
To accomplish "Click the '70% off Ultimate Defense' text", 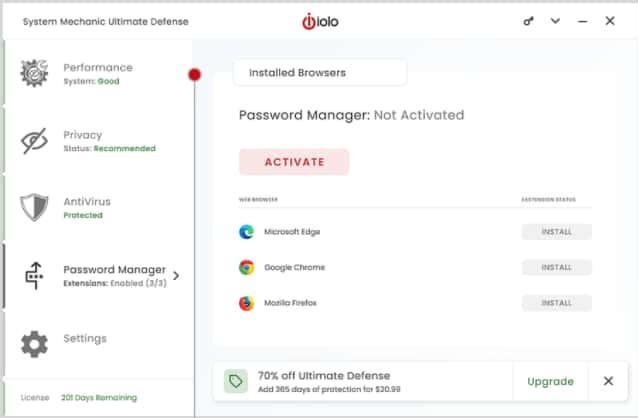I will point(324,375).
